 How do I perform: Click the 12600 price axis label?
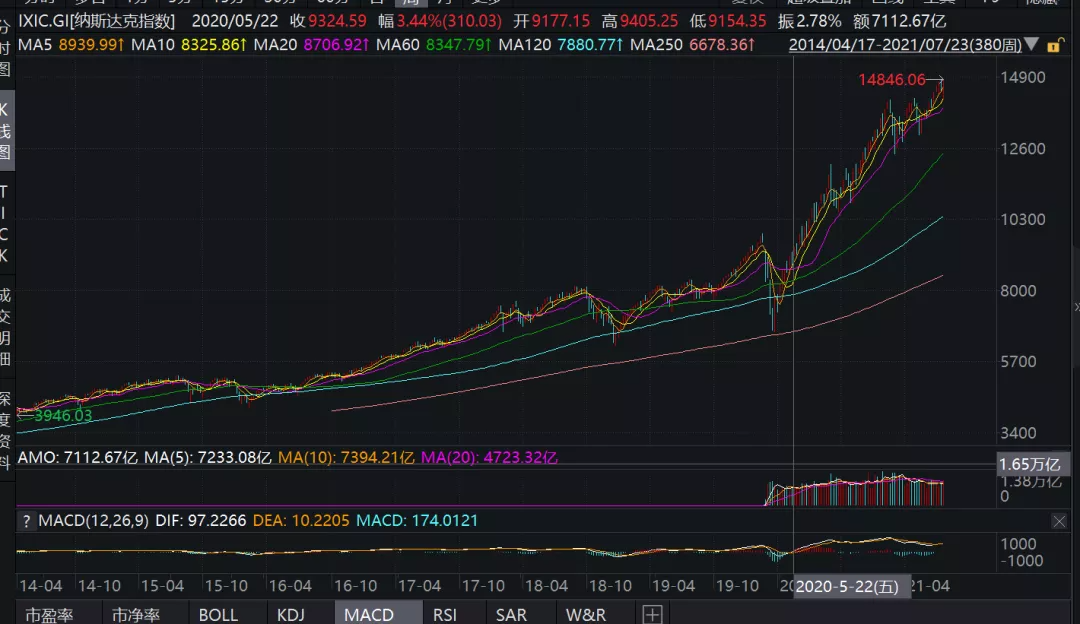[1022, 149]
